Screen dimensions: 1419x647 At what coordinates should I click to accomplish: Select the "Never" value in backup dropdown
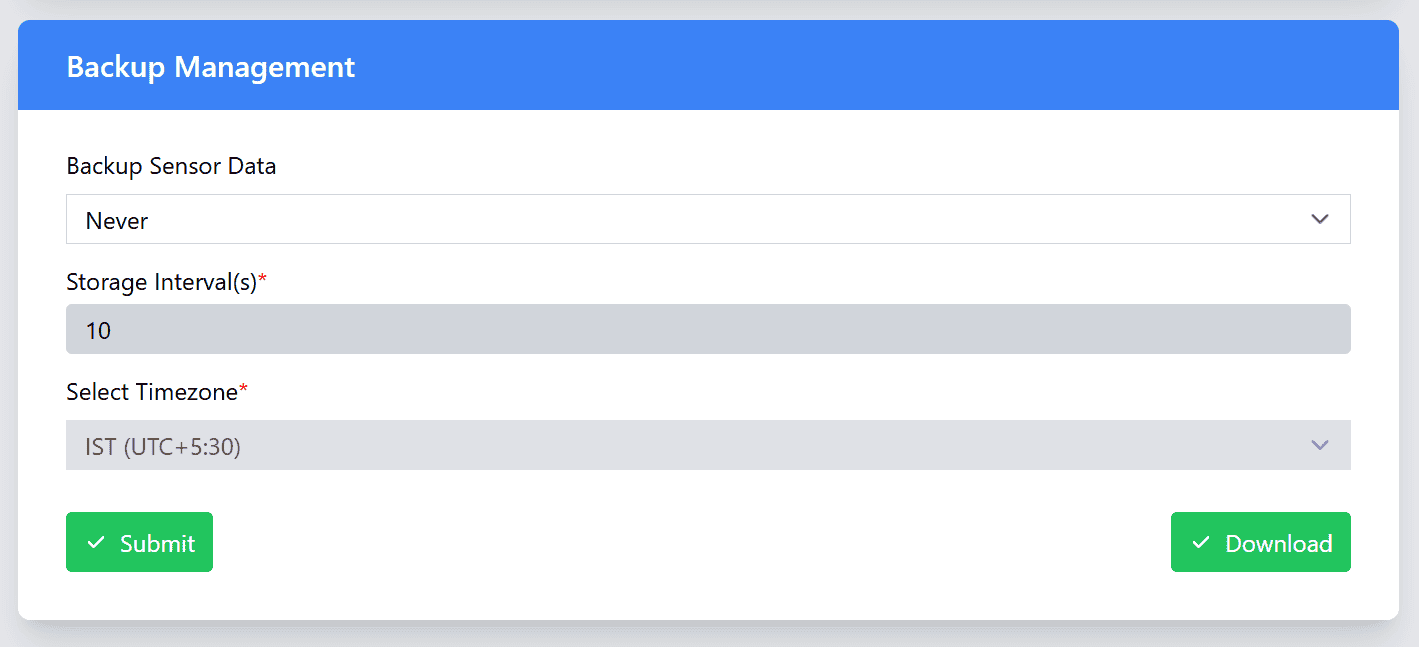pyautogui.click(x=117, y=221)
